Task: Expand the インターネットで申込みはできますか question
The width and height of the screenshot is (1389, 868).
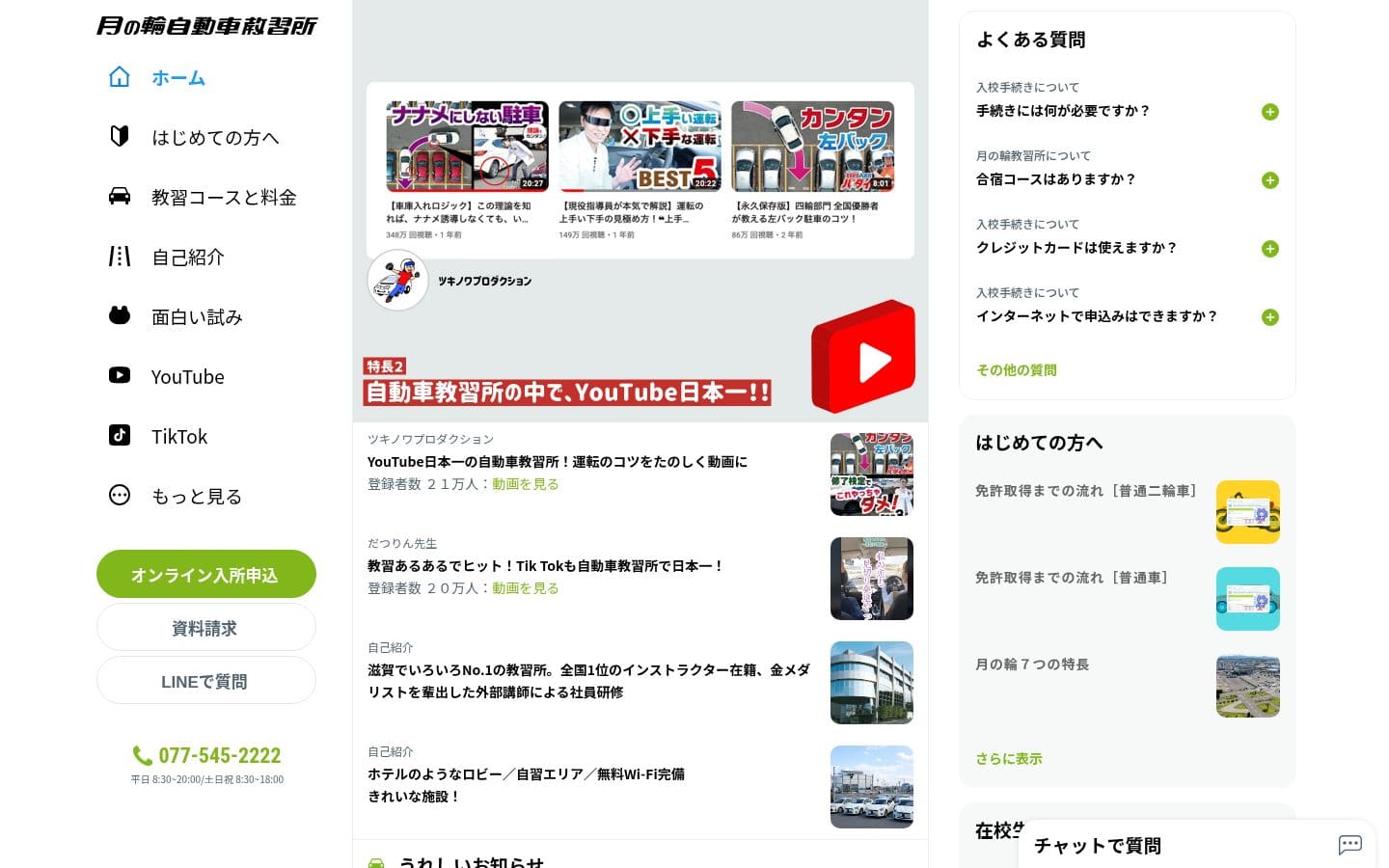Action: click(x=1270, y=317)
